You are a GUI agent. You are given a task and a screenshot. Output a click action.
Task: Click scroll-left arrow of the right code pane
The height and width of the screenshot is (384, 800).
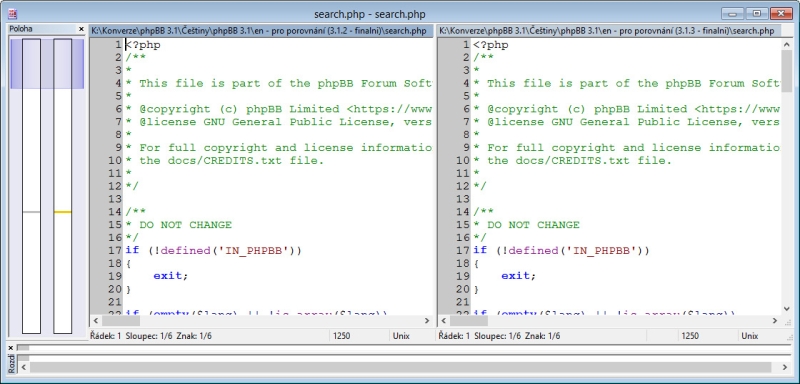[443, 321]
